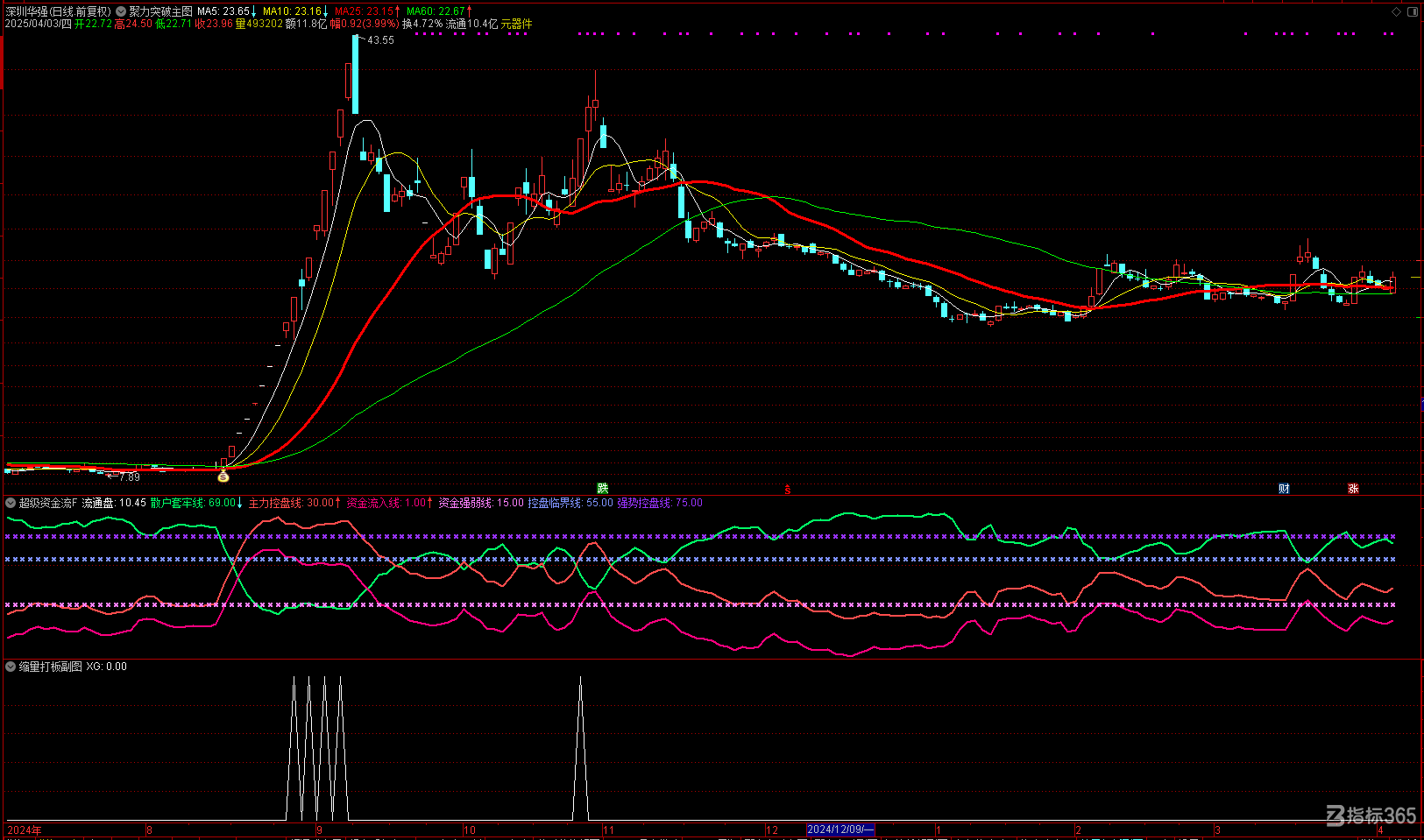The image size is (1424, 840).
Task: Click the 指标365 logo at bottom right
Action: point(1371,815)
